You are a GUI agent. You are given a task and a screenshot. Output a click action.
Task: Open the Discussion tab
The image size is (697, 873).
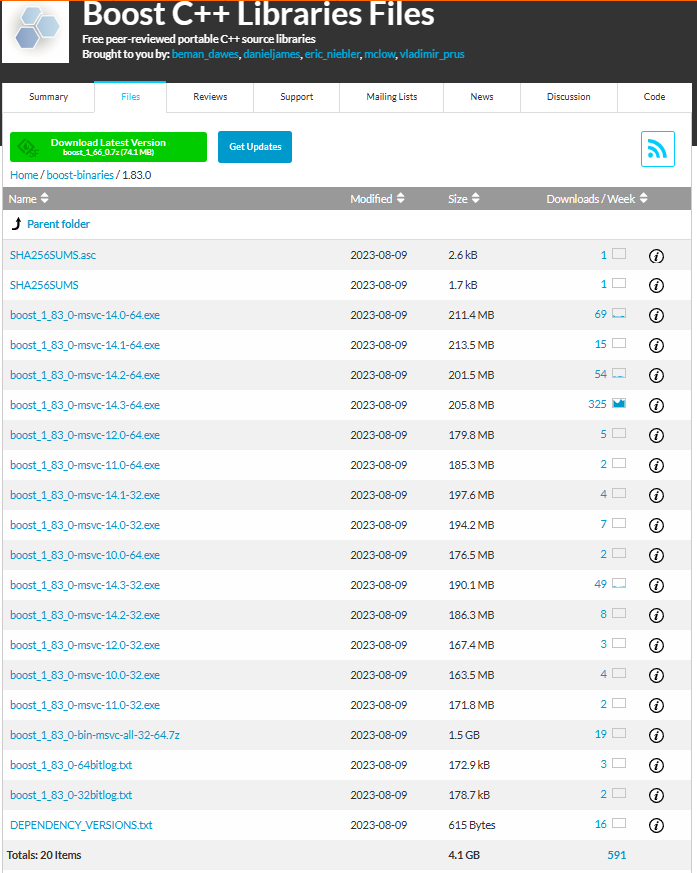[568, 97]
